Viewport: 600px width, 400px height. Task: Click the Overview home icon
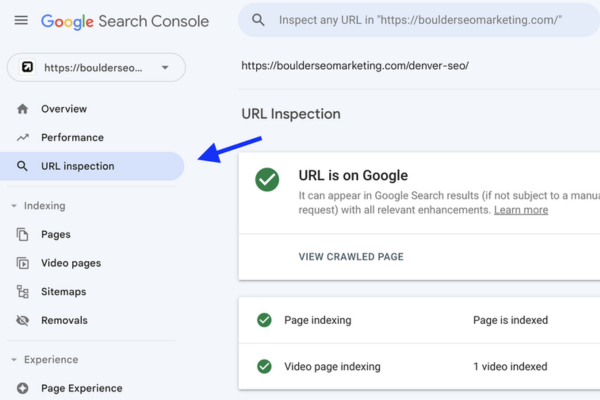pos(23,109)
